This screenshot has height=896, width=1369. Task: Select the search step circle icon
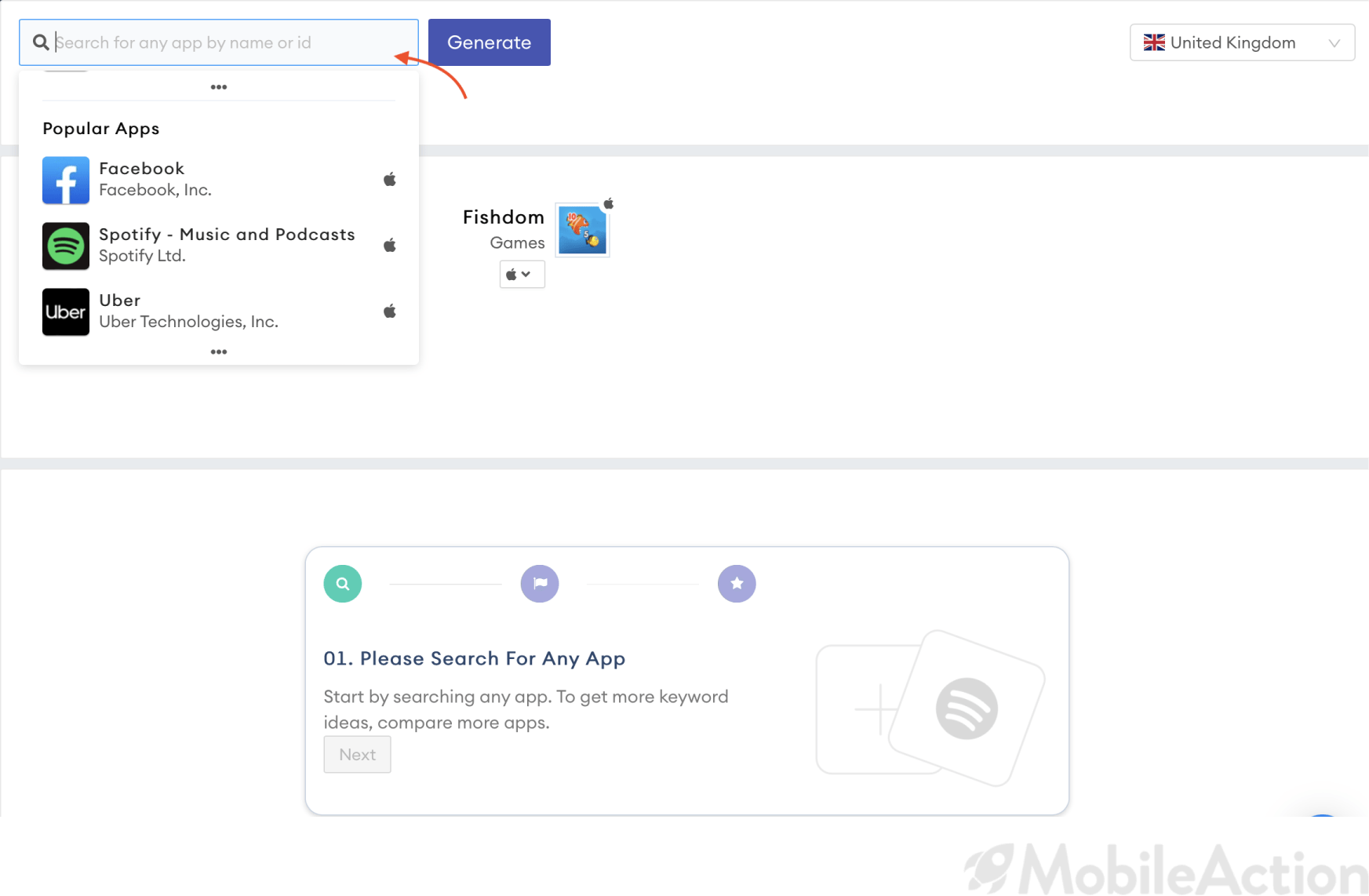(343, 584)
